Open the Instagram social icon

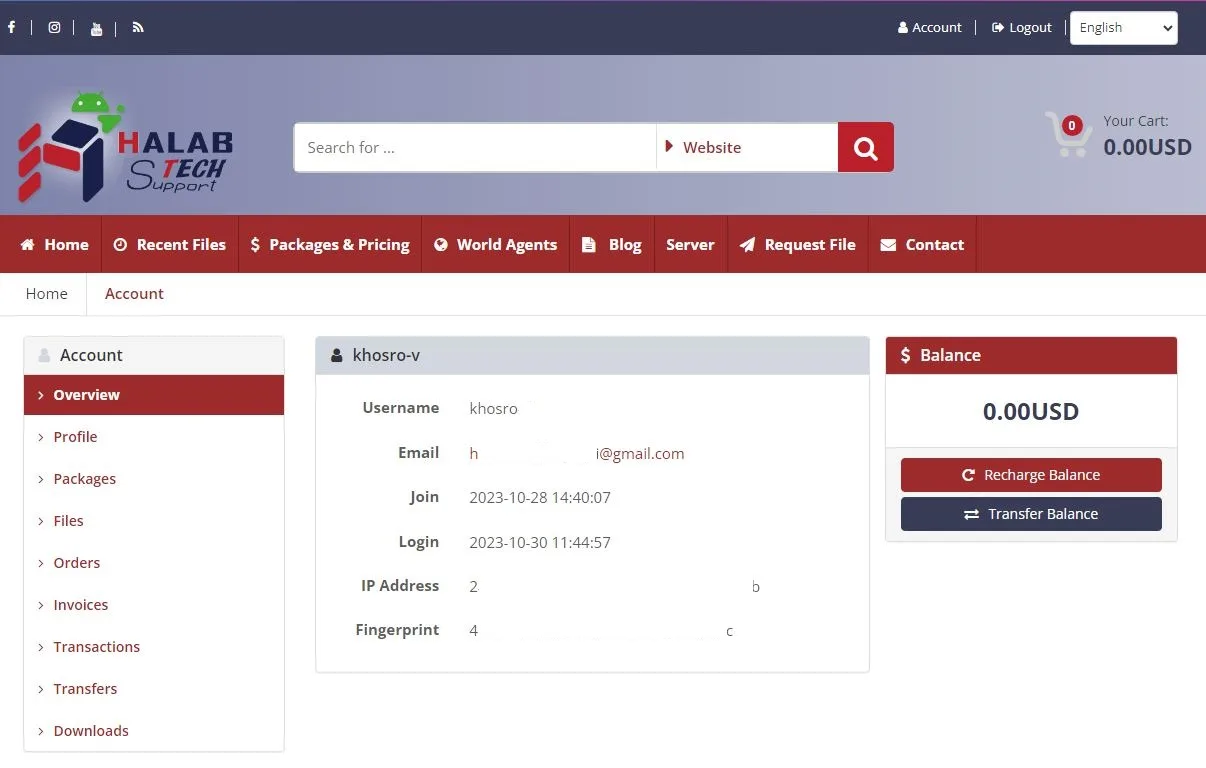click(x=54, y=28)
